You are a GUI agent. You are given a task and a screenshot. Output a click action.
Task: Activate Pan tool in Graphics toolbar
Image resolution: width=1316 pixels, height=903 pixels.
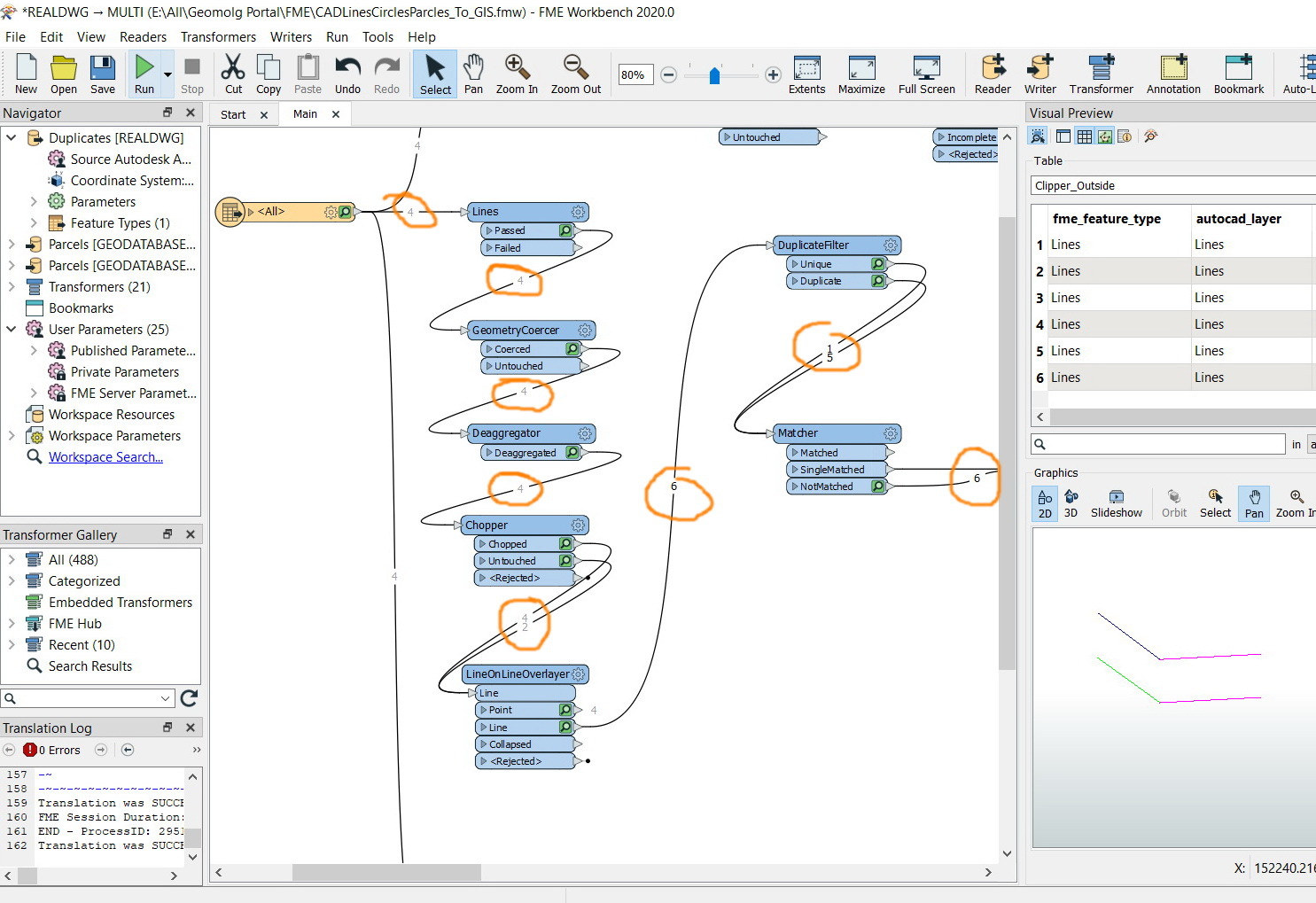point(1254,503)
